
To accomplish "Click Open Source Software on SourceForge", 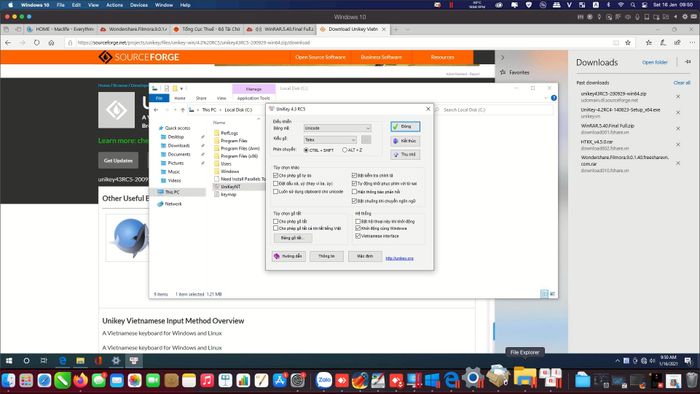I will coord(320,57).
